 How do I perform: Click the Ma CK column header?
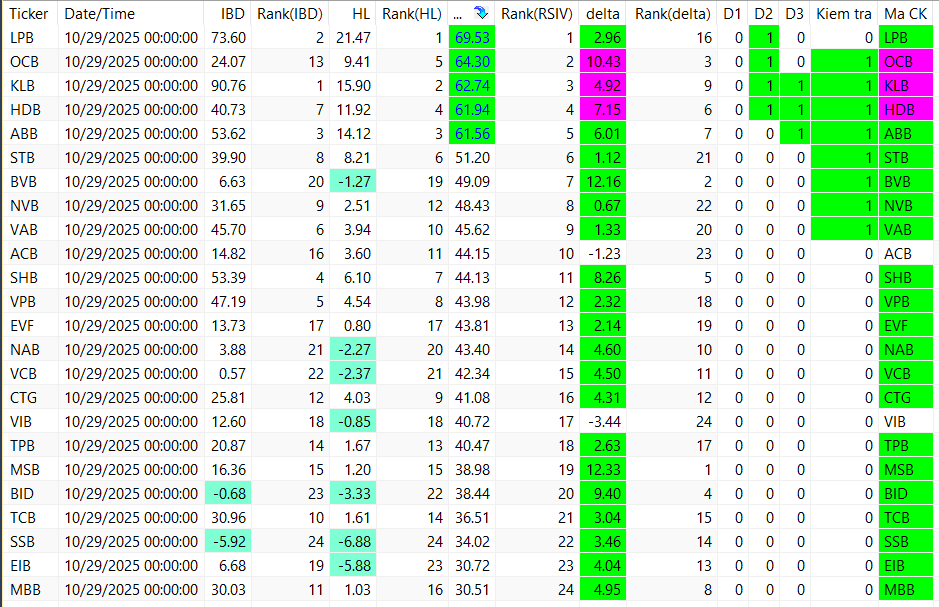[x=905, y=13]
